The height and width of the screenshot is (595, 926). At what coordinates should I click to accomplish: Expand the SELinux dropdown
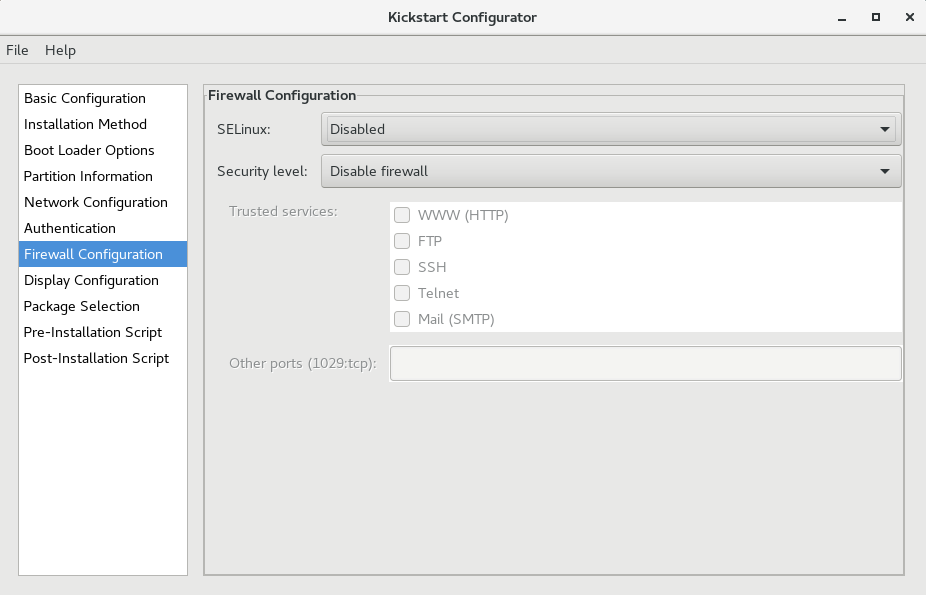[611, 129]
